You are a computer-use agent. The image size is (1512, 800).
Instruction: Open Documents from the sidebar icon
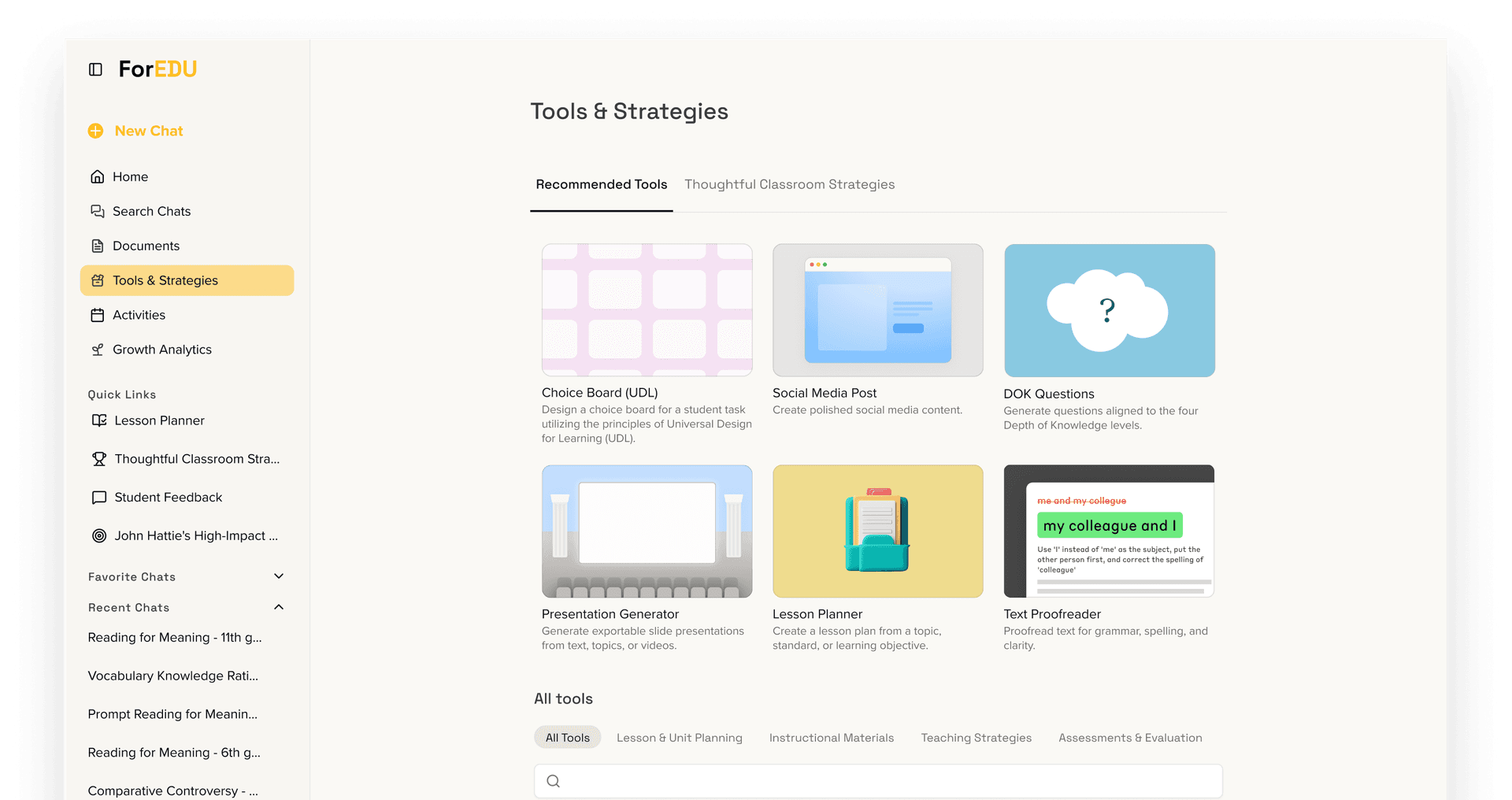coord(98,246)
